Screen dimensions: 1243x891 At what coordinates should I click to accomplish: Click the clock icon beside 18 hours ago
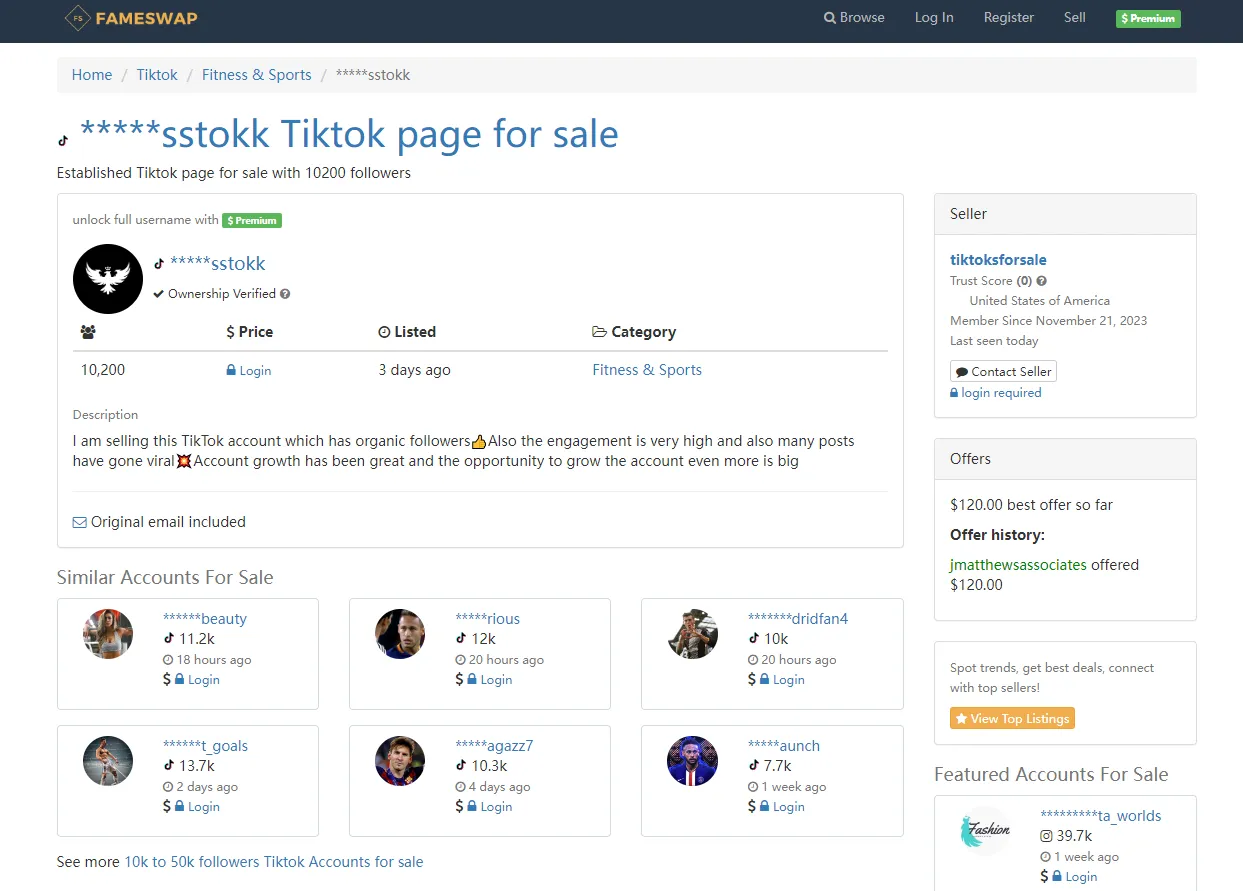(168, 660)
